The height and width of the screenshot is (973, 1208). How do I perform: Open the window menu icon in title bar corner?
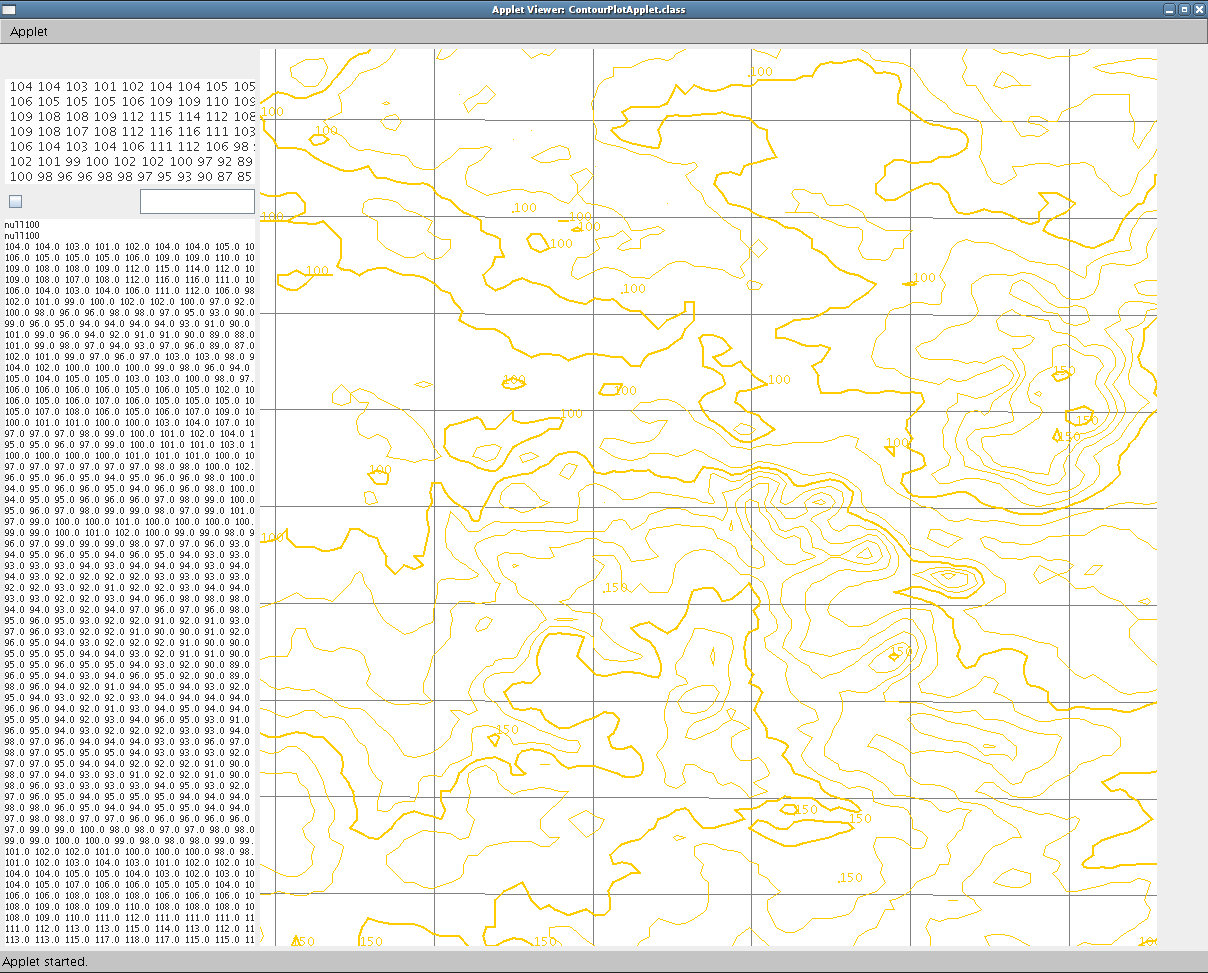pos(8,9)
